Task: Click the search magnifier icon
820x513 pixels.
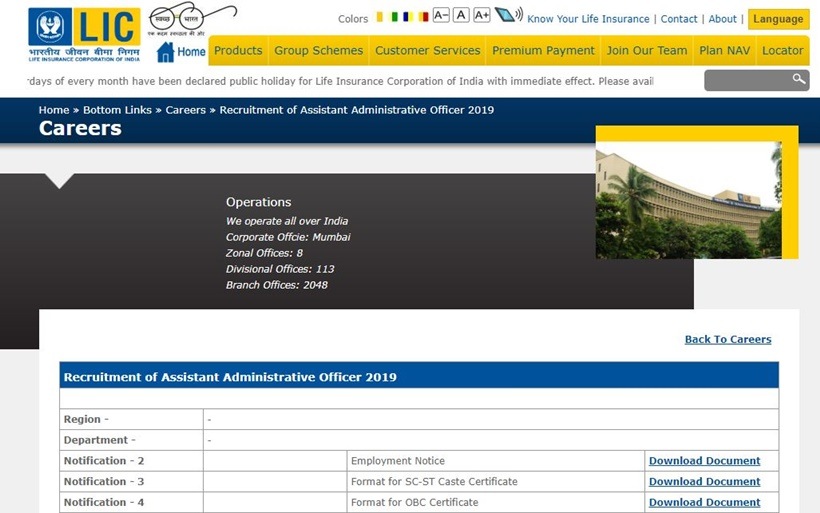Action: [x=799, y=79]
